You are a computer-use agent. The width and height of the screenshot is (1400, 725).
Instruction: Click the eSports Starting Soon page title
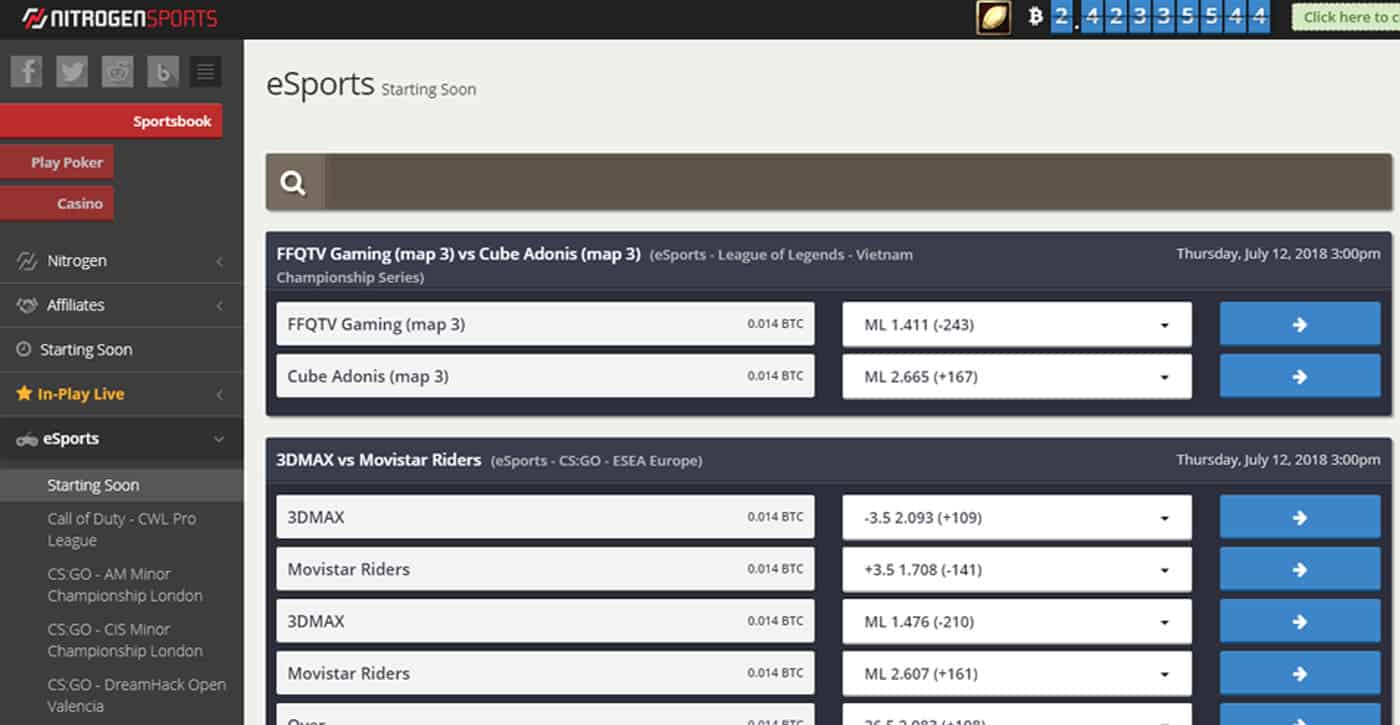point(371,85)
